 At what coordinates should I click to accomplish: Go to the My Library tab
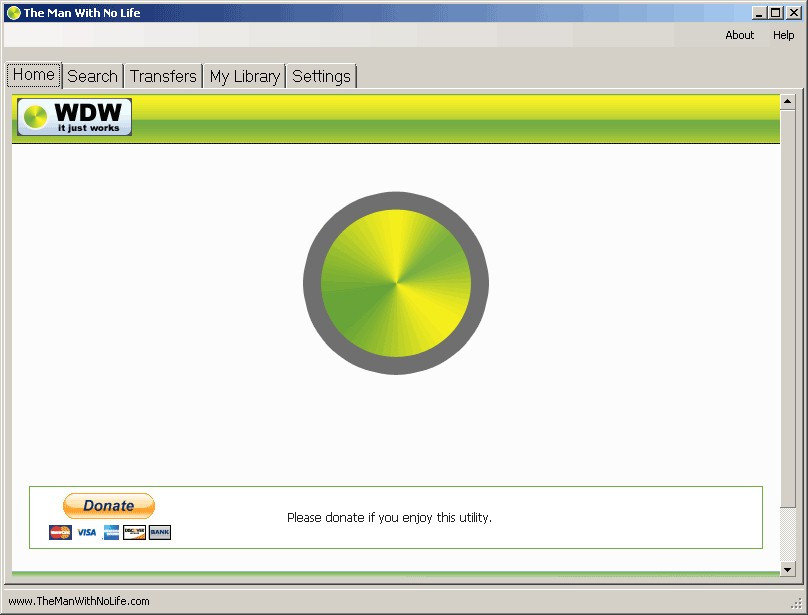click(244, 76)
